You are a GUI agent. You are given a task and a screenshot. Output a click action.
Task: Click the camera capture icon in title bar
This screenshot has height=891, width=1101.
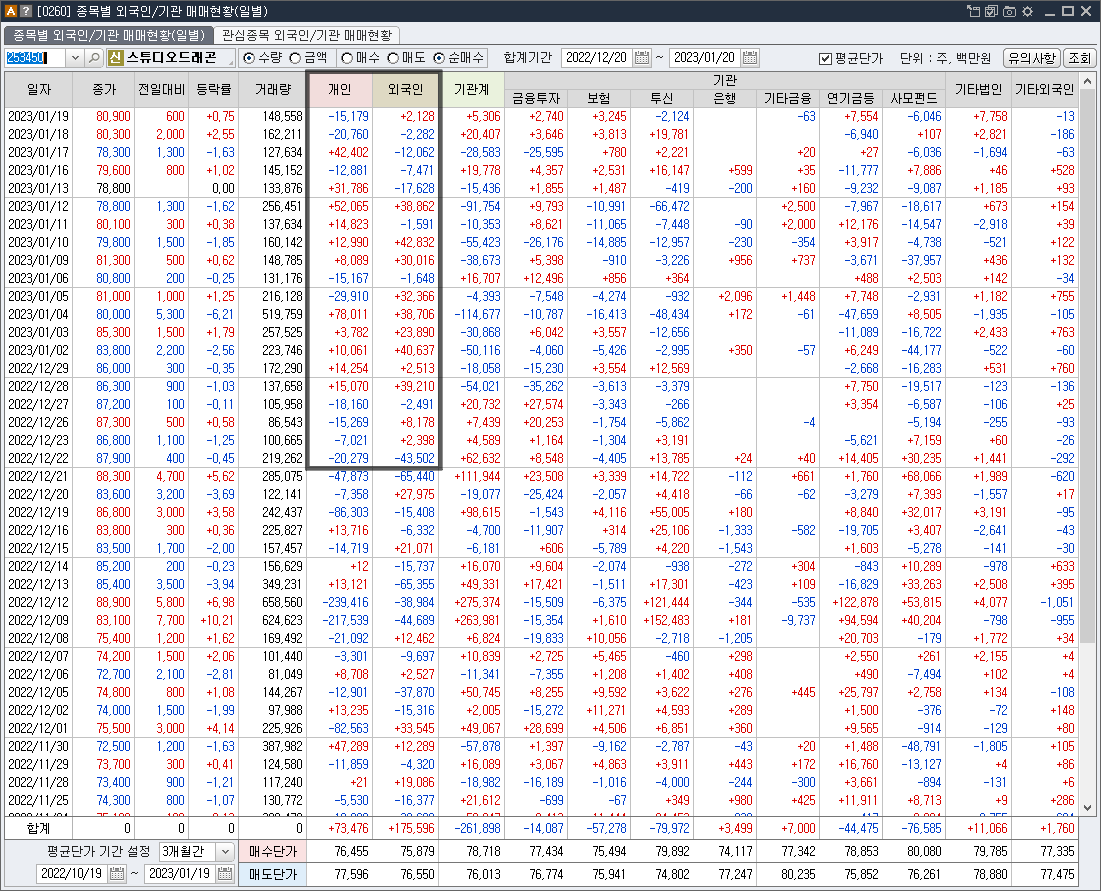click(1010, 11)
